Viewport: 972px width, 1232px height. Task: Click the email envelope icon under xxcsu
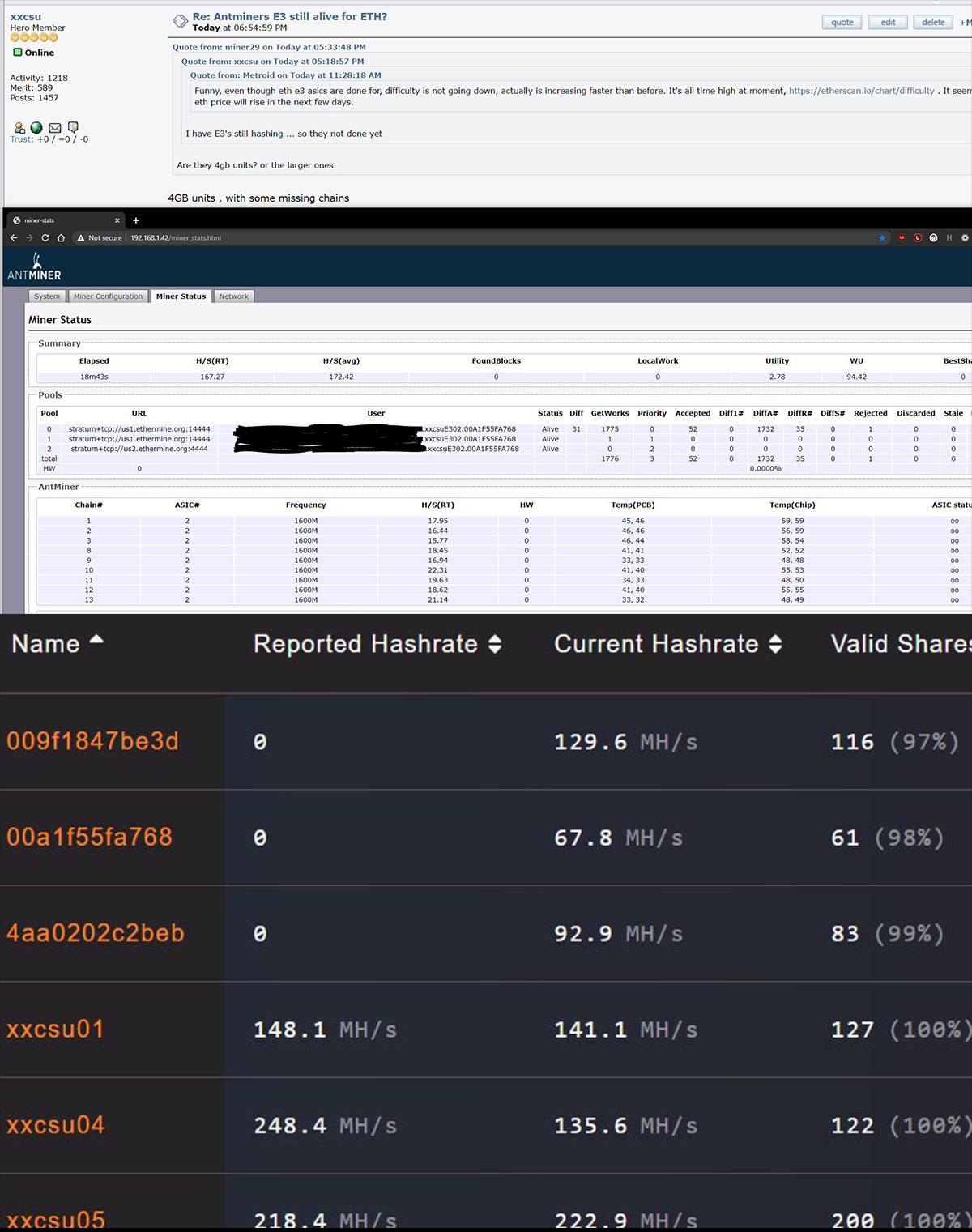tap(55, 128)
